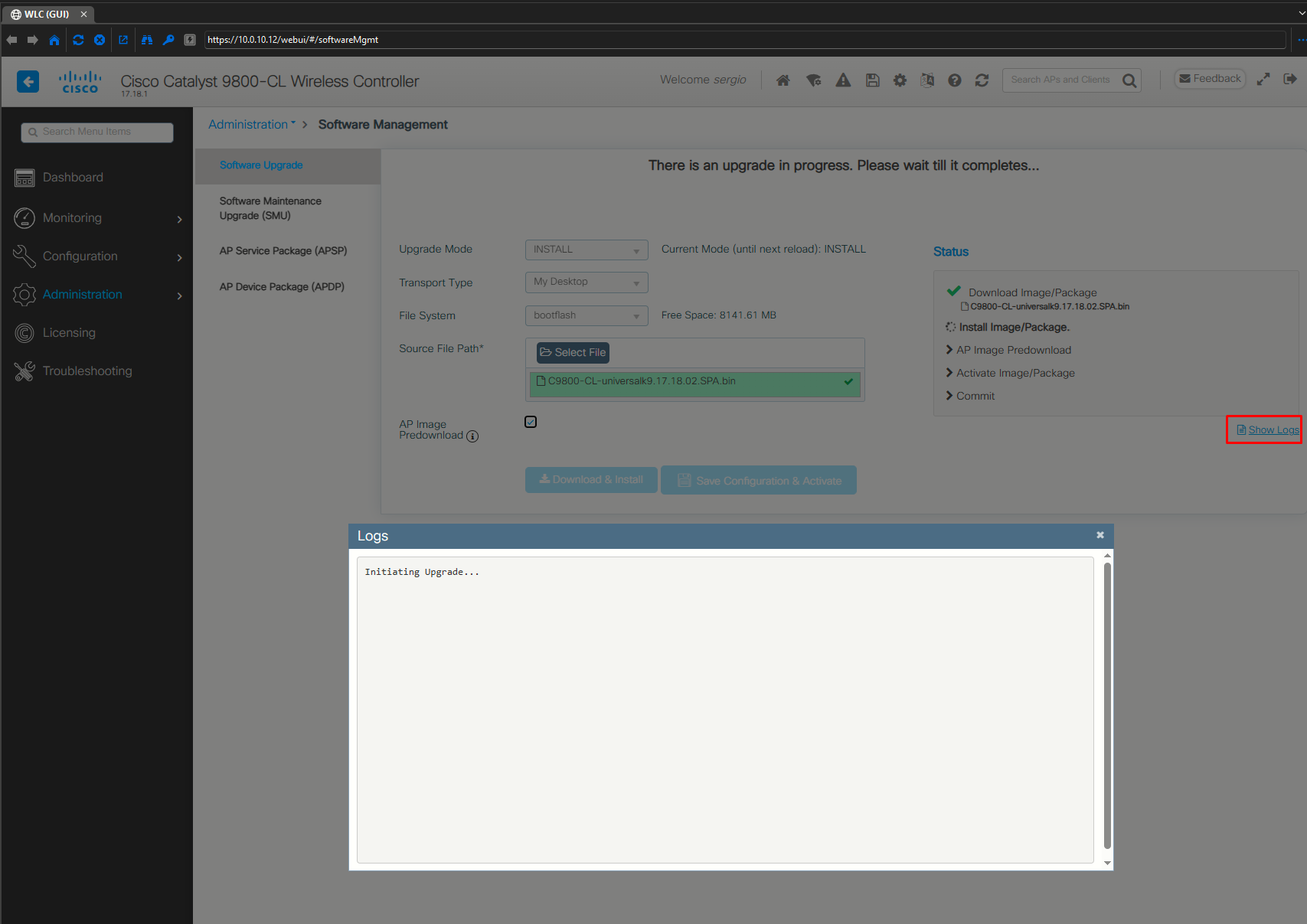Open the File System bootflash dropdown
1307x924 pixels.
point(587,315)
